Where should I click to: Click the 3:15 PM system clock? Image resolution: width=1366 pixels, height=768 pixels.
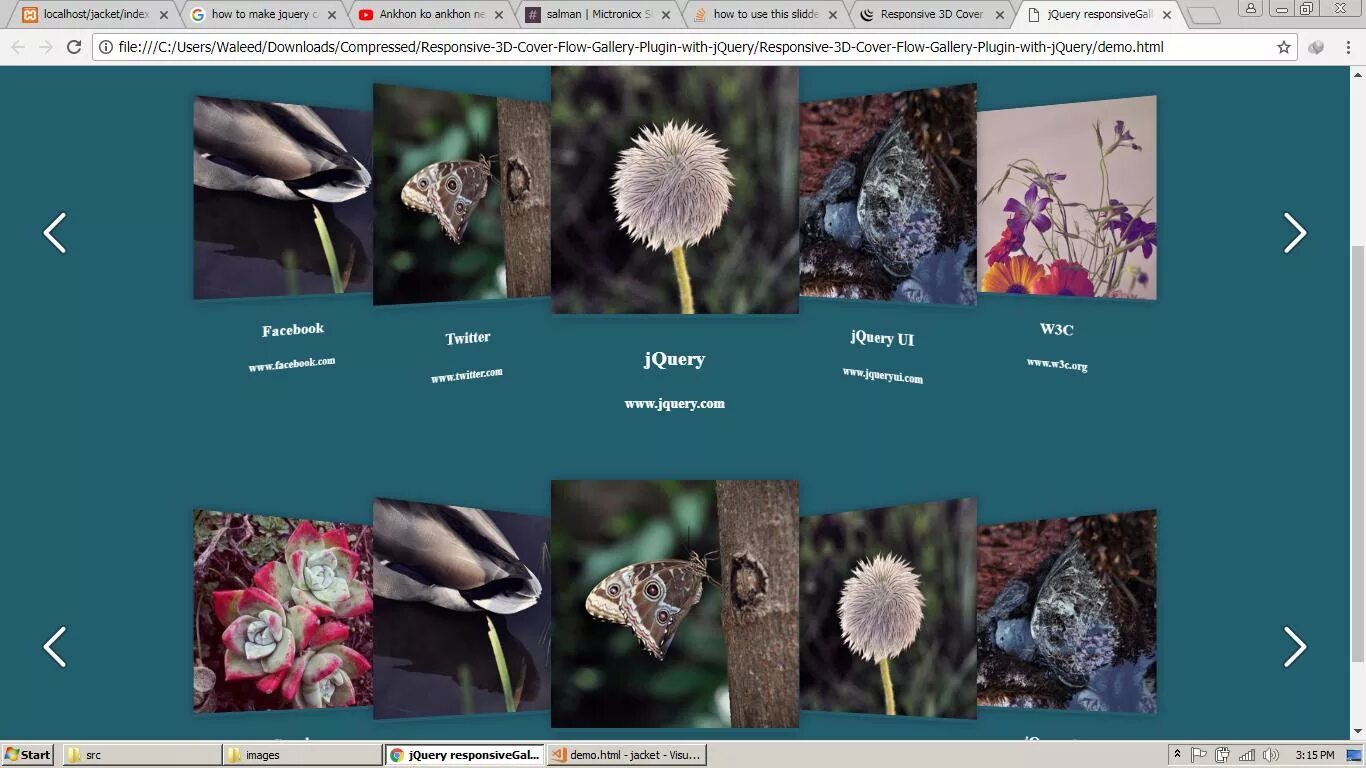point(1314,755)
